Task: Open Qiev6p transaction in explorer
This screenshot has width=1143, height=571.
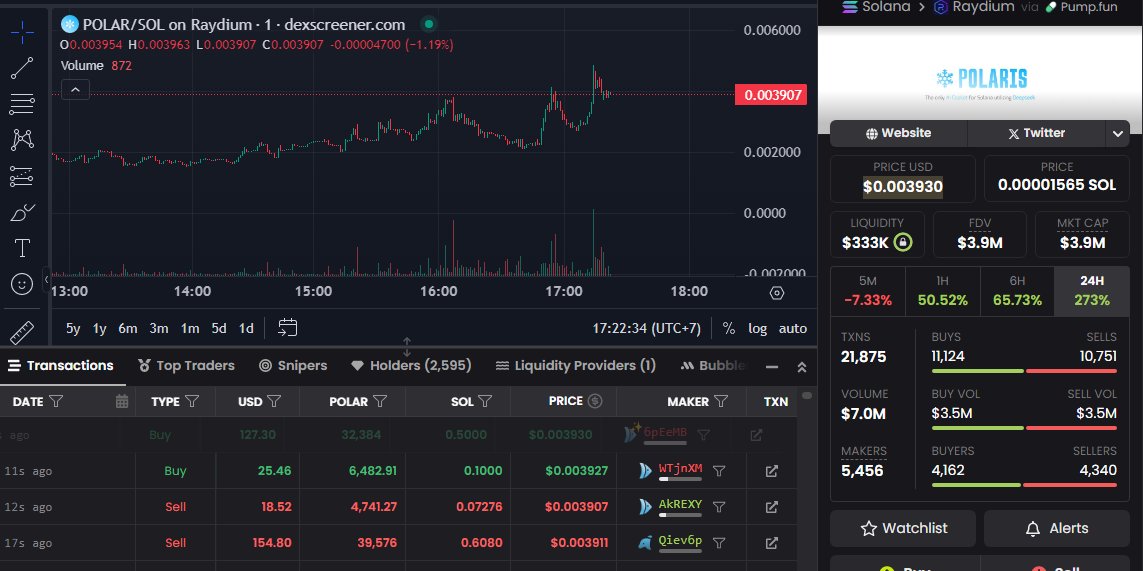Action: [x=771, y=543]
